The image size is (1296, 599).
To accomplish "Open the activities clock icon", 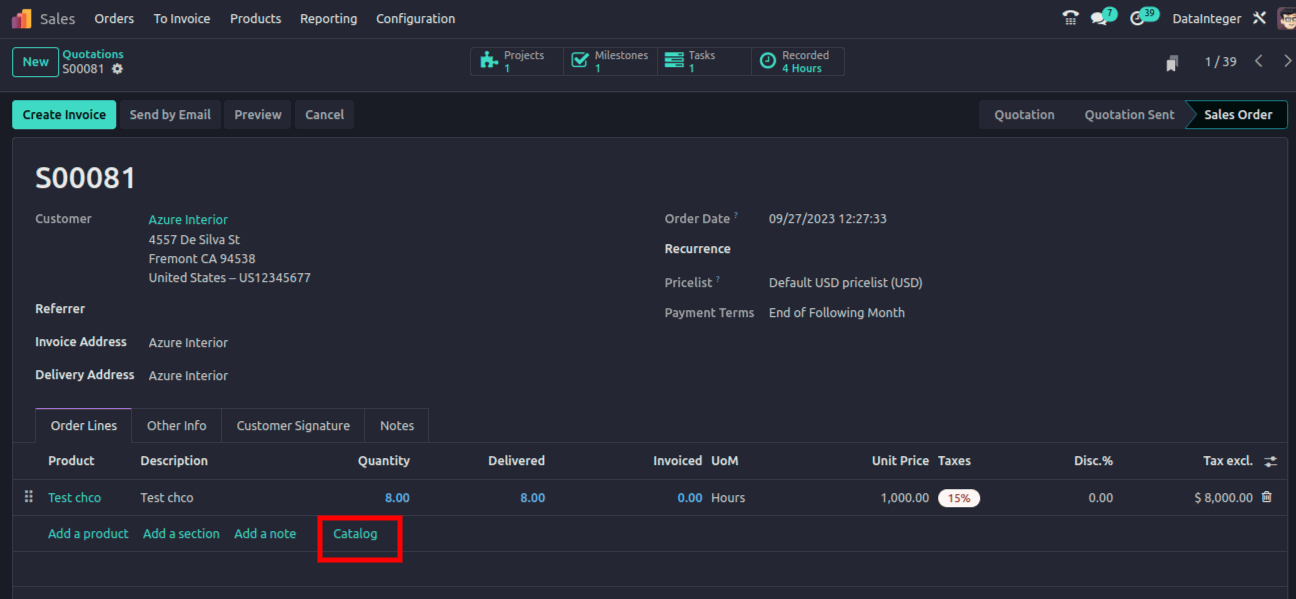I will pyautogui.click(x=1138, y=18).
